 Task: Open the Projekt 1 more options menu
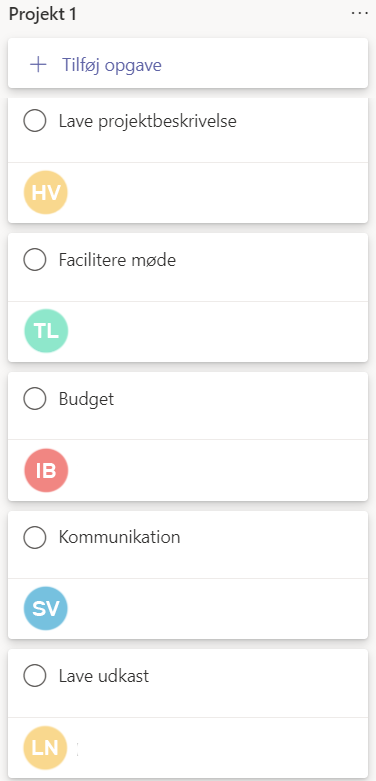pos(359,14)
